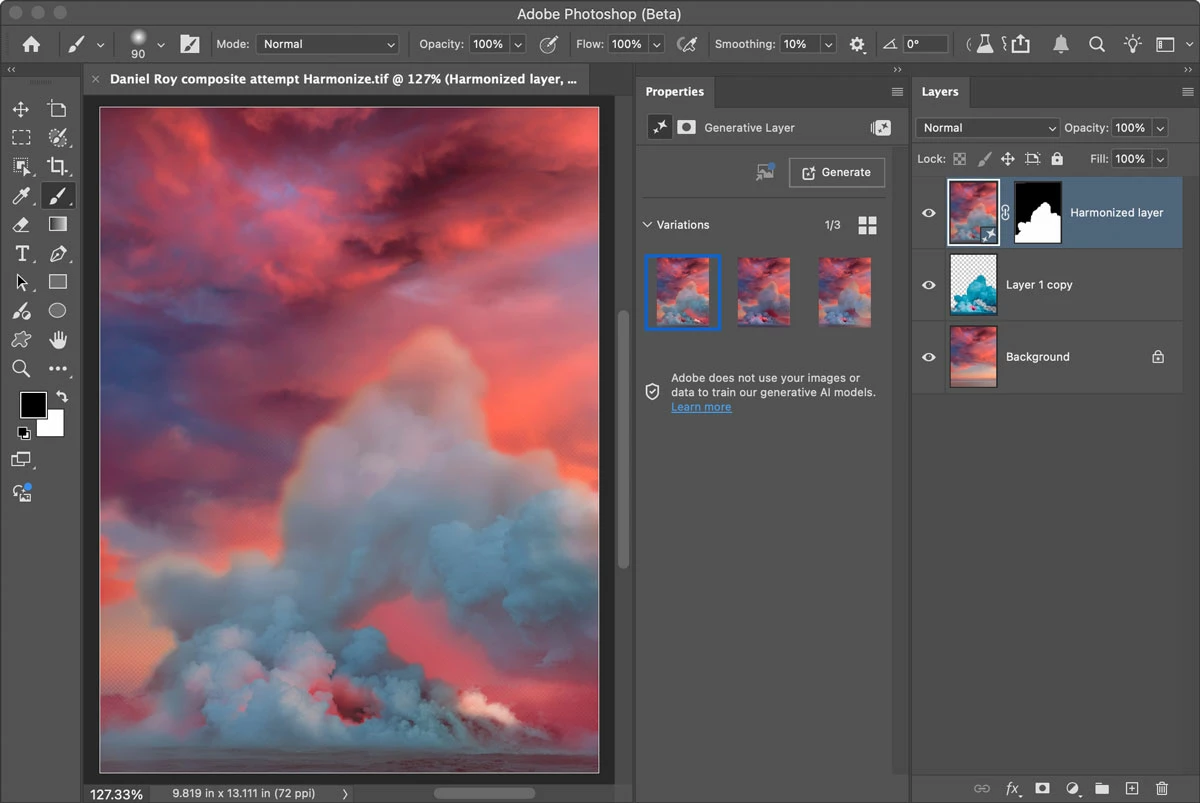Viewport: 1200px width, 803px height.
Task: Collapse the Variations section
Action: point(648,225)
